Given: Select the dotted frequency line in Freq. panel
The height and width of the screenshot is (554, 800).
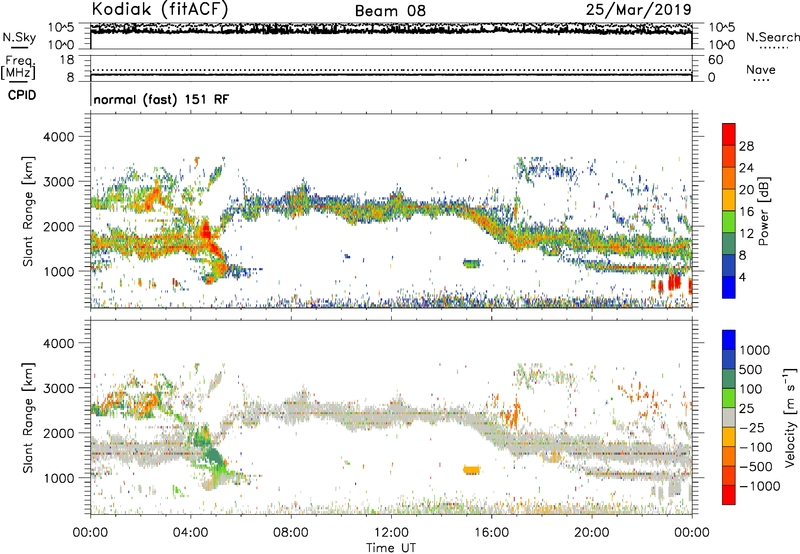Looking at the screenshot, I should click(x=391, y=70).
